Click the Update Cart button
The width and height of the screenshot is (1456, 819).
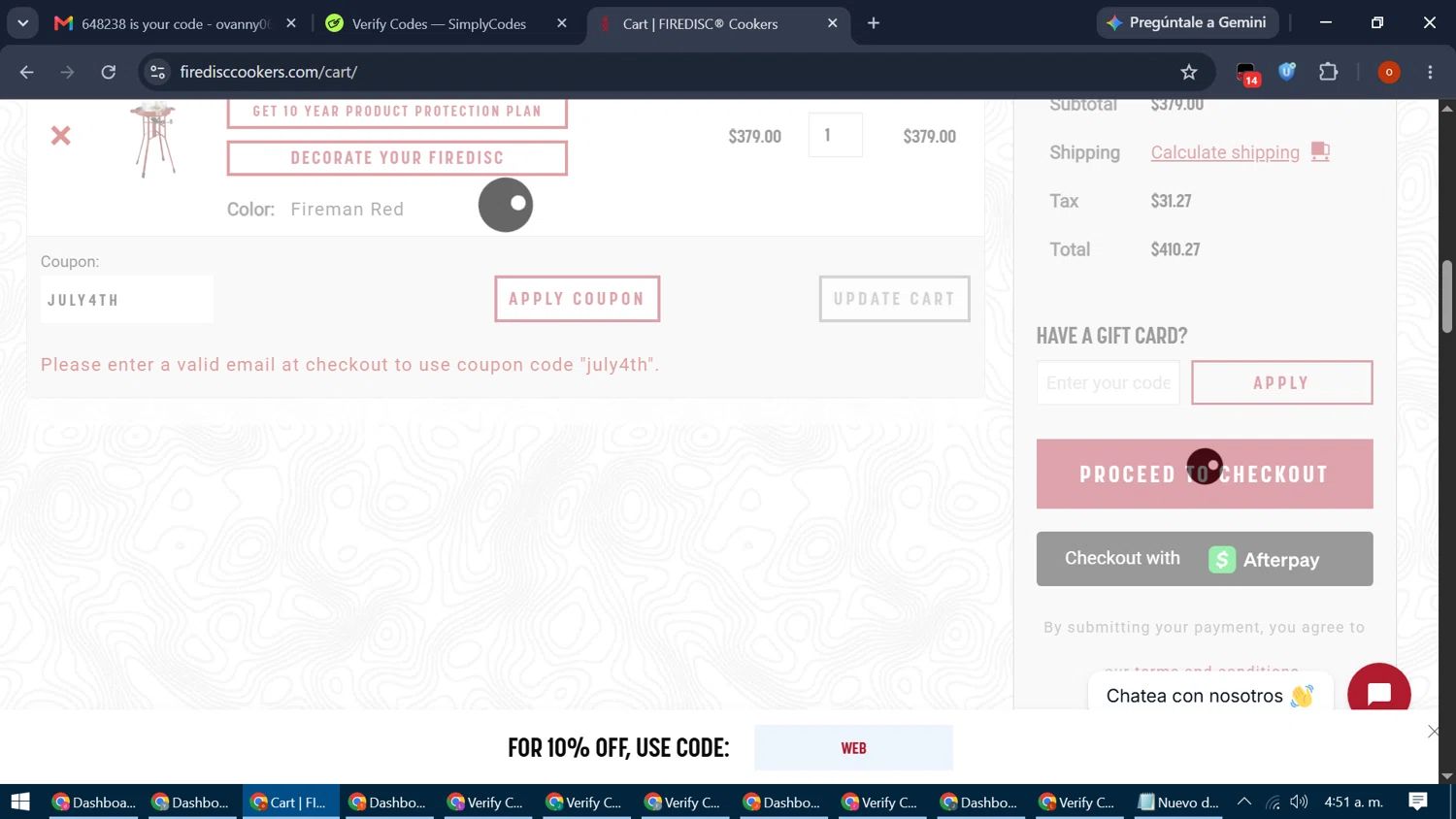pyautogui.click(x=894, y=299)
